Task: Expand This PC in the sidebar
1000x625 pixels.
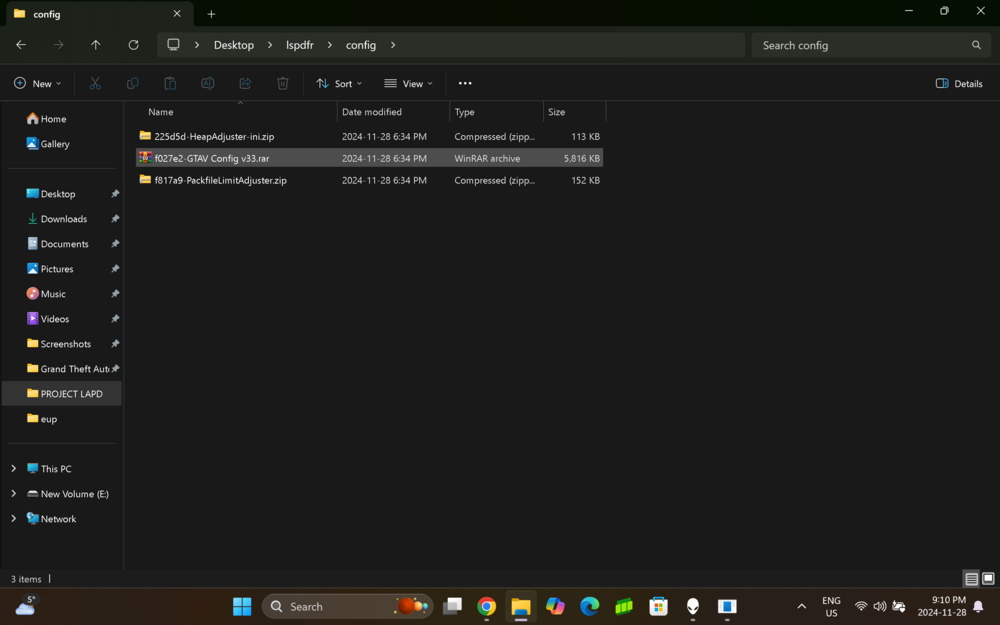Action: [13, 468]
